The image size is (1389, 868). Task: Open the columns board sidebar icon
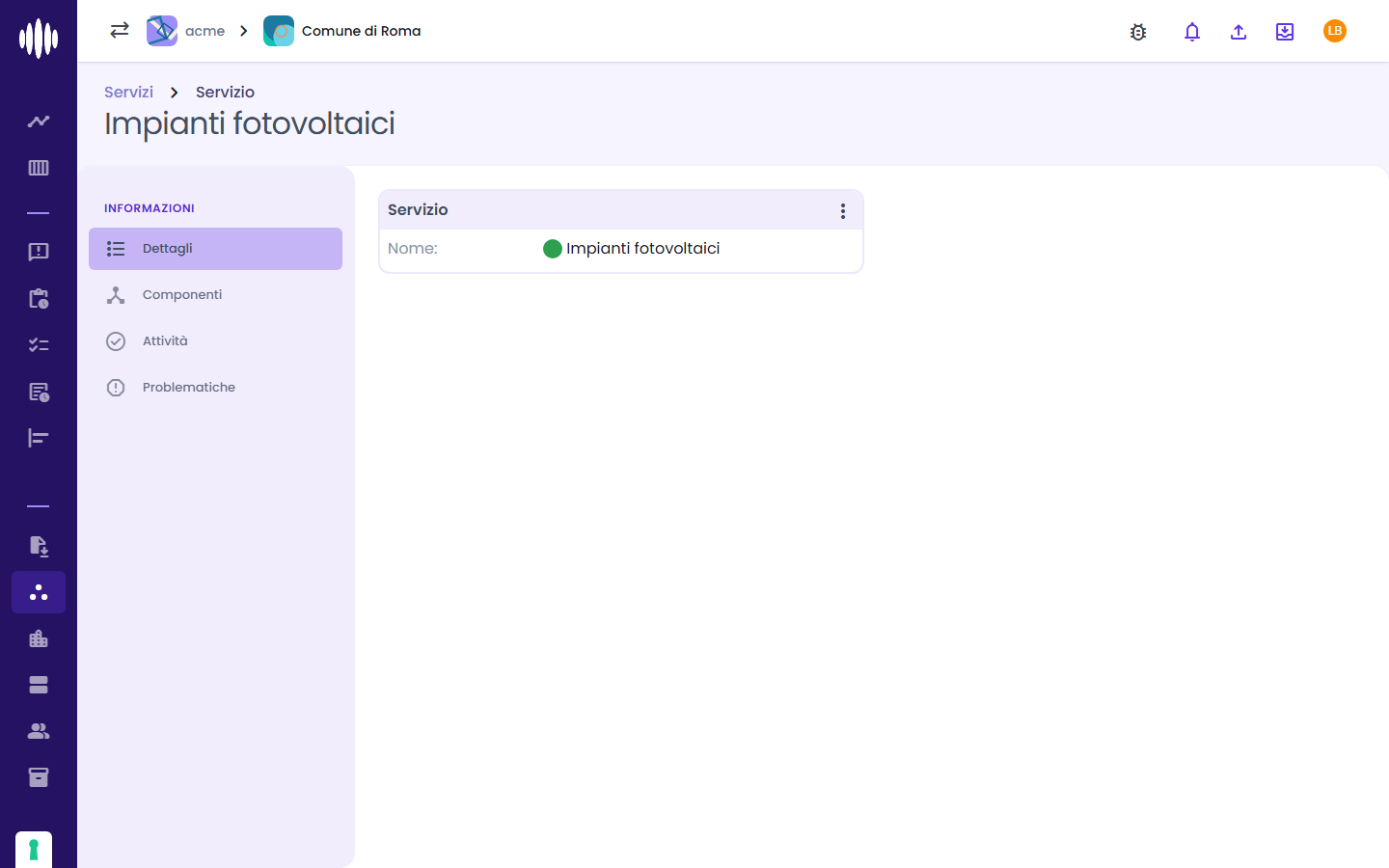(39, 168)
